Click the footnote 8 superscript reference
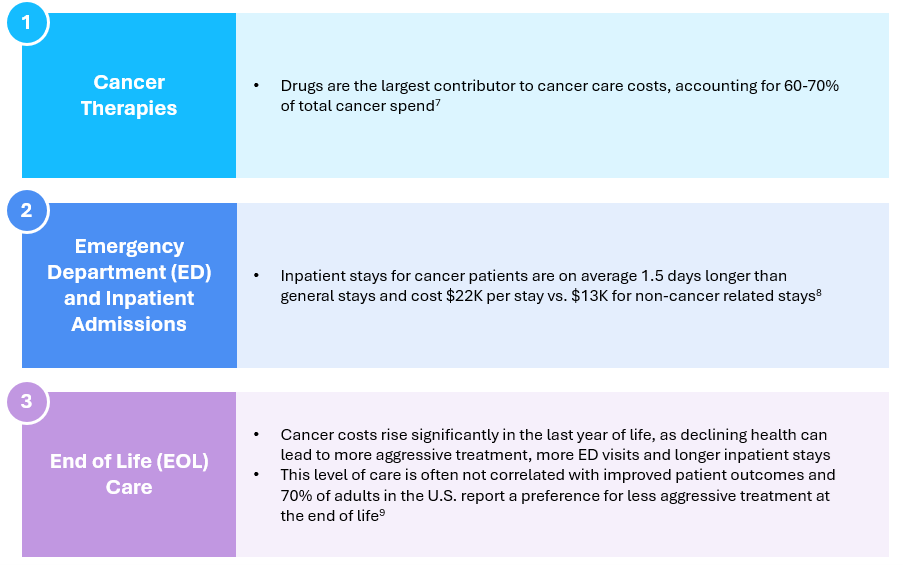The image size is (903, 565). tap(819, 293)
